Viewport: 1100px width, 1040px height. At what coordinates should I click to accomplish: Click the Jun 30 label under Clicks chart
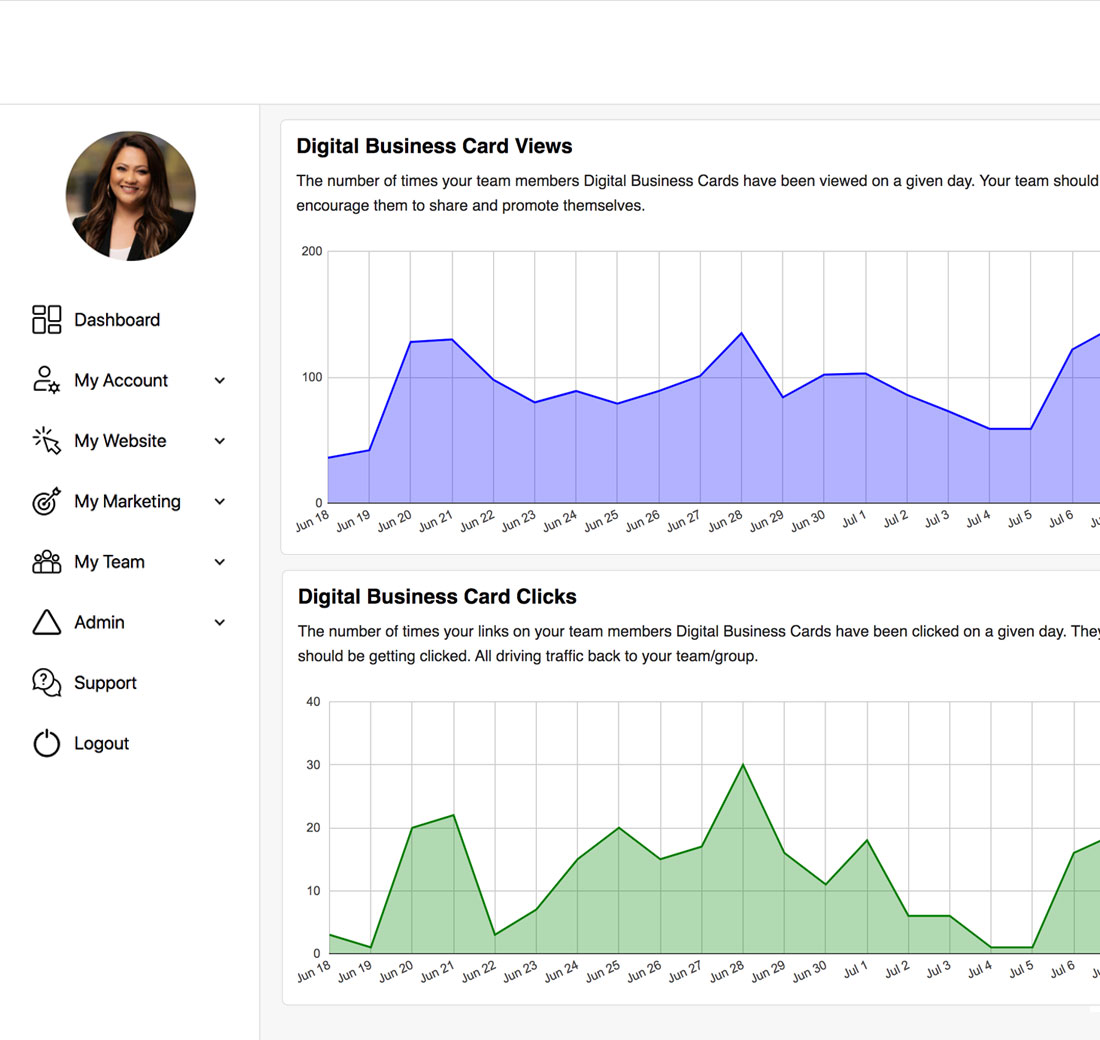809,972
